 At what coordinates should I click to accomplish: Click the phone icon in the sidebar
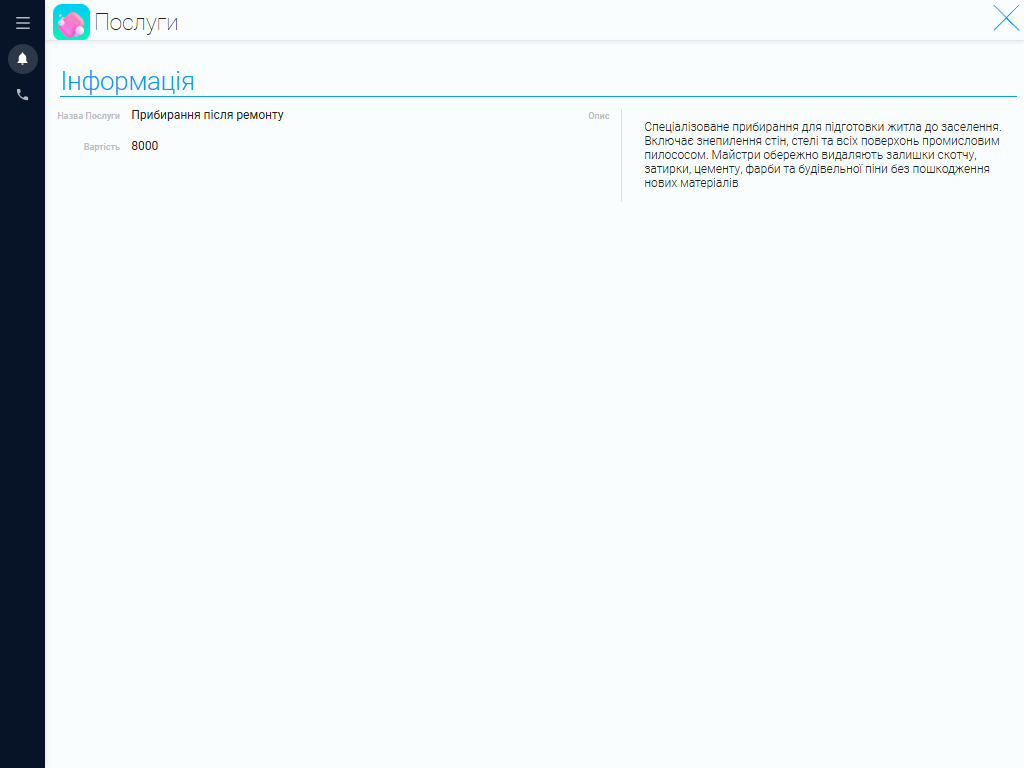click(x=22, y=95)
